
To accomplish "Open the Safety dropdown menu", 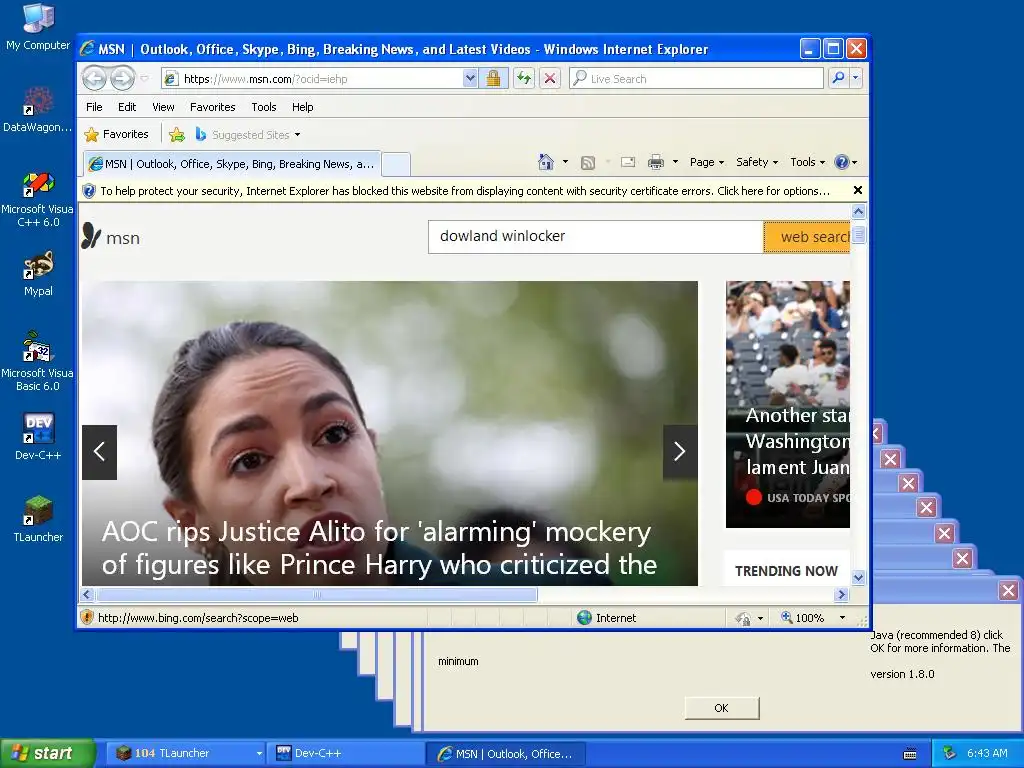I will coord(757,162).
